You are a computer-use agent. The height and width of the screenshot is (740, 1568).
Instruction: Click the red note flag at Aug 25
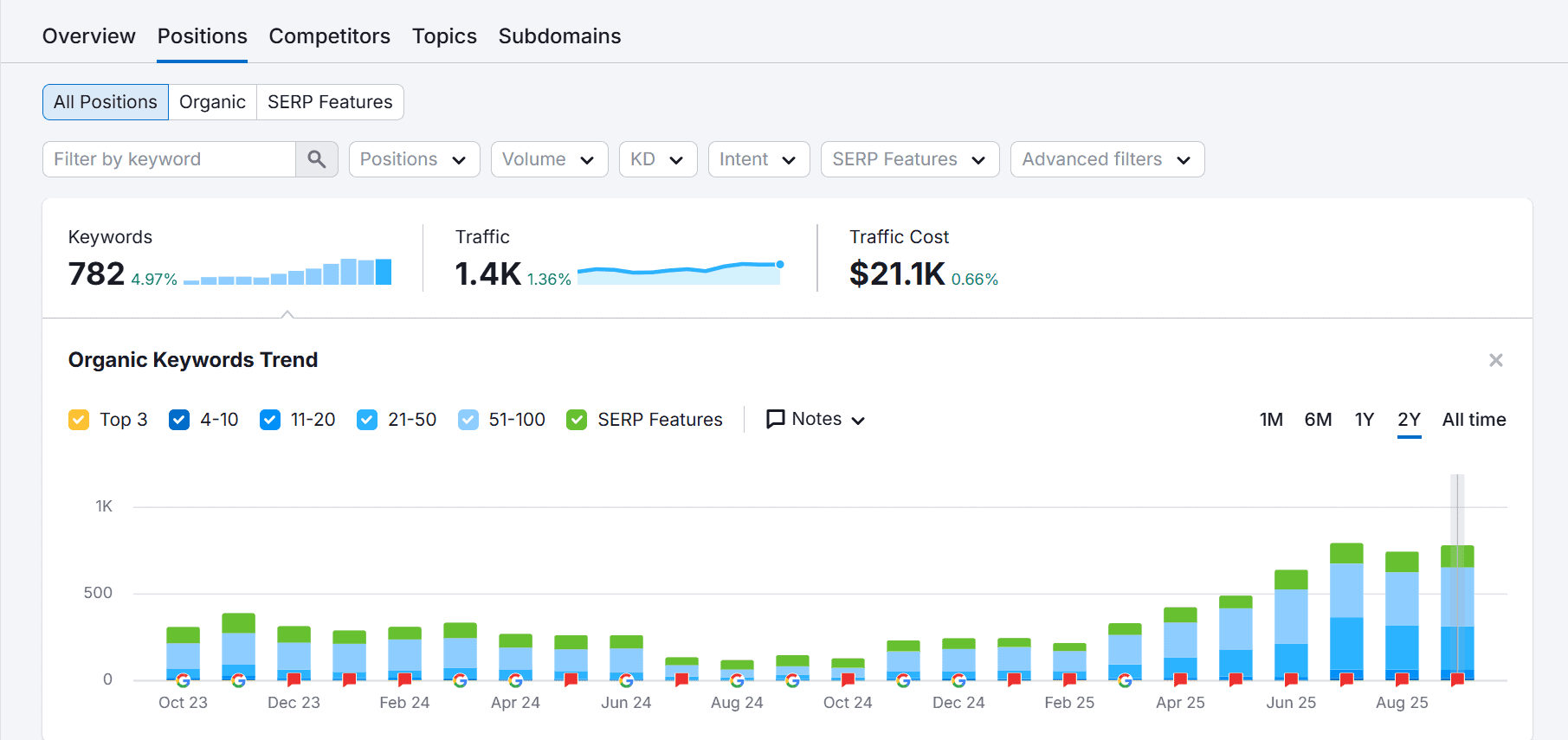[1402, 680]
